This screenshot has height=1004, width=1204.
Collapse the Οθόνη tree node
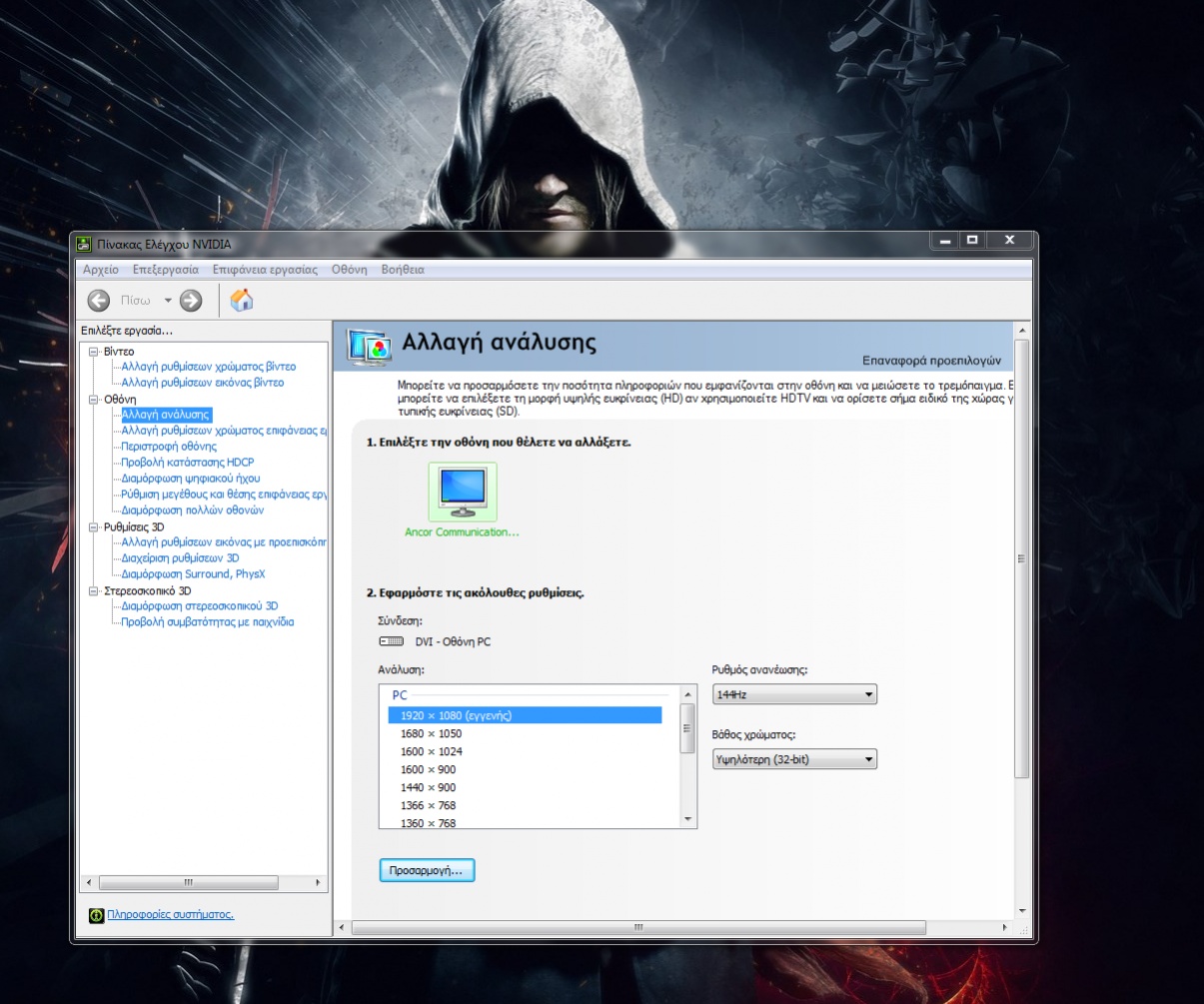point(94,399)
